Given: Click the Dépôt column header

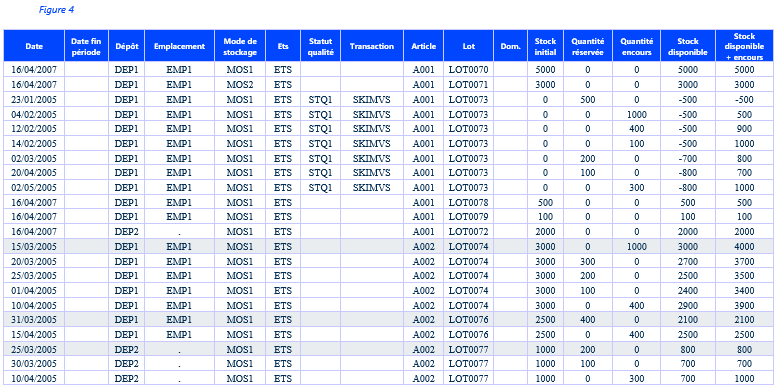Looking at the screenshot, I should [127, 46].
